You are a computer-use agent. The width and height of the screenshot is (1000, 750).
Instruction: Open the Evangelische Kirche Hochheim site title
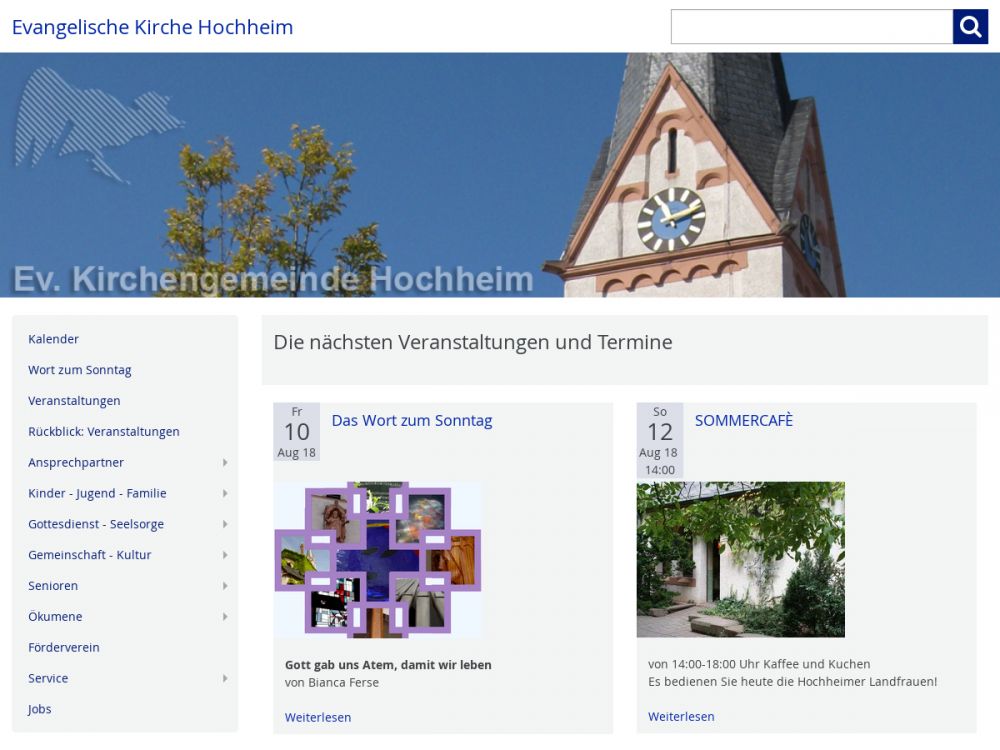tap(152, 27)
